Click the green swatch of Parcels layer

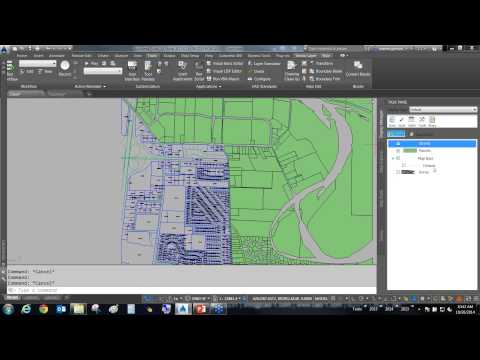tap(410, 151)
